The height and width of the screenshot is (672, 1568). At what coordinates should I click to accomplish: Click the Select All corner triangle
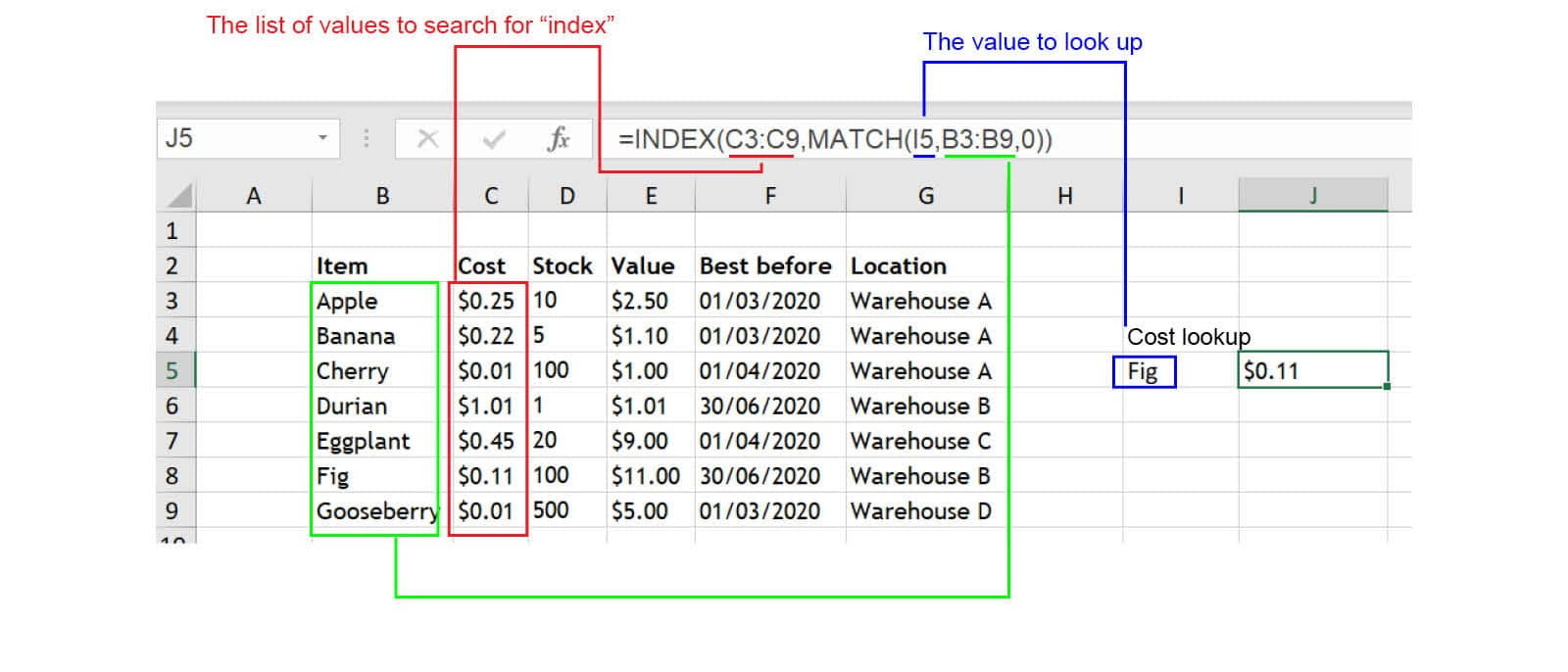[x=178, y=196]
